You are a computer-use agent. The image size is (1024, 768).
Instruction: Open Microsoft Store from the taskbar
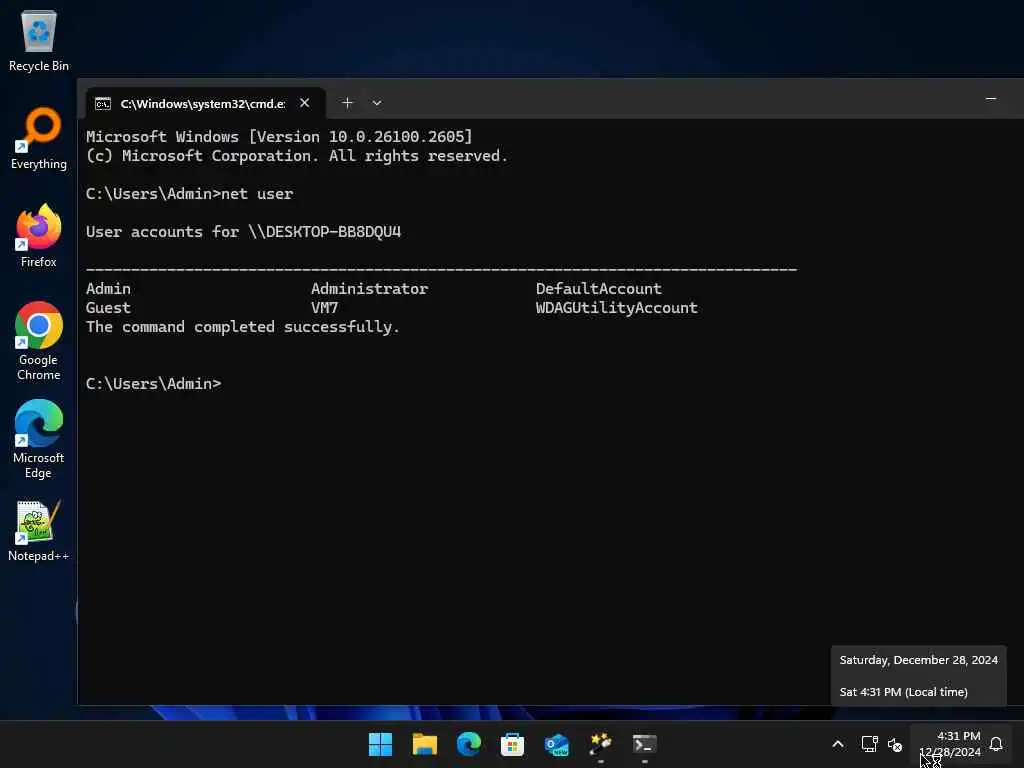click(512, 744)
